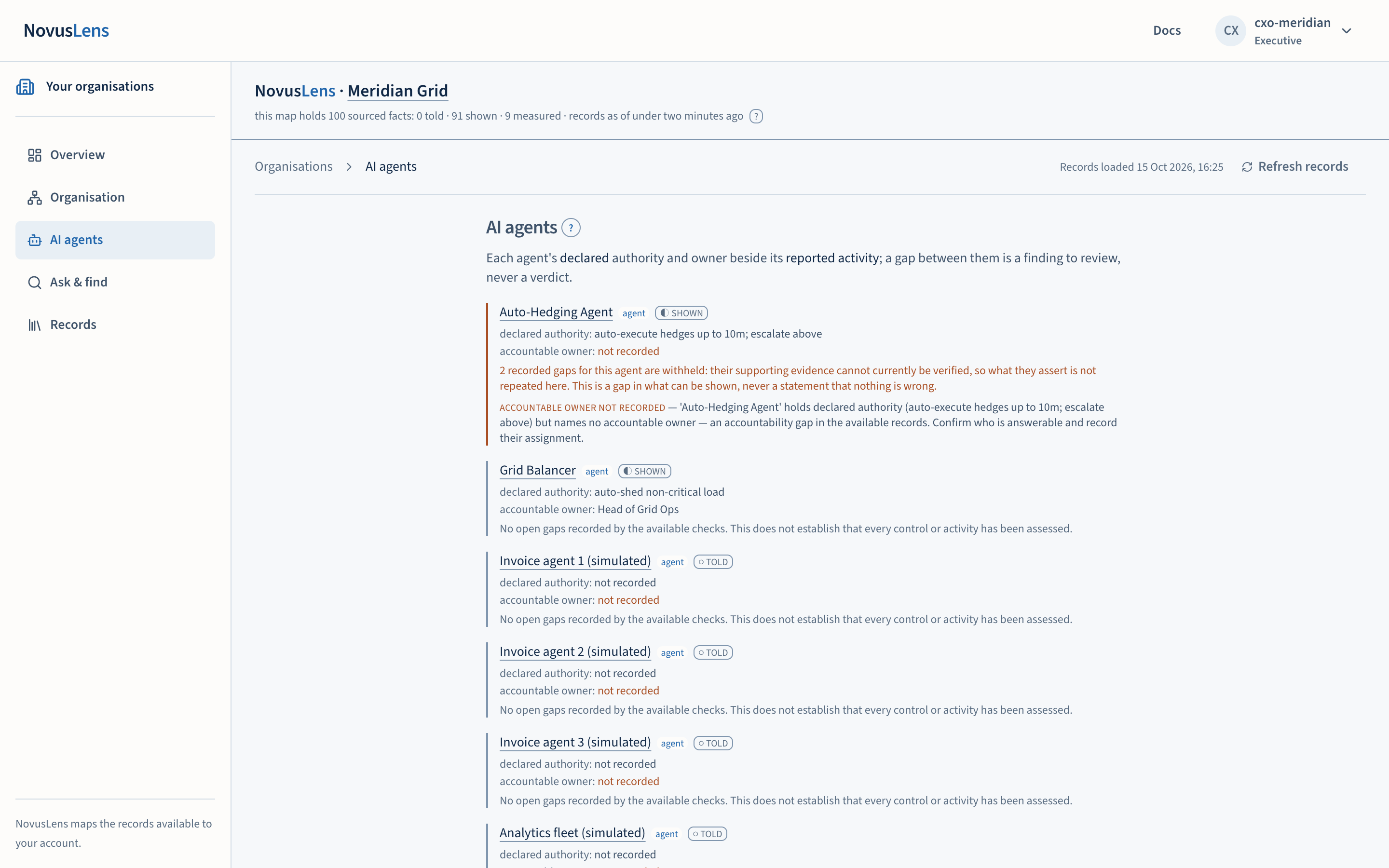Click 'Head of Grid Ops' owner value
This screenshot has width=1389, height=868.
click(638, 509)
